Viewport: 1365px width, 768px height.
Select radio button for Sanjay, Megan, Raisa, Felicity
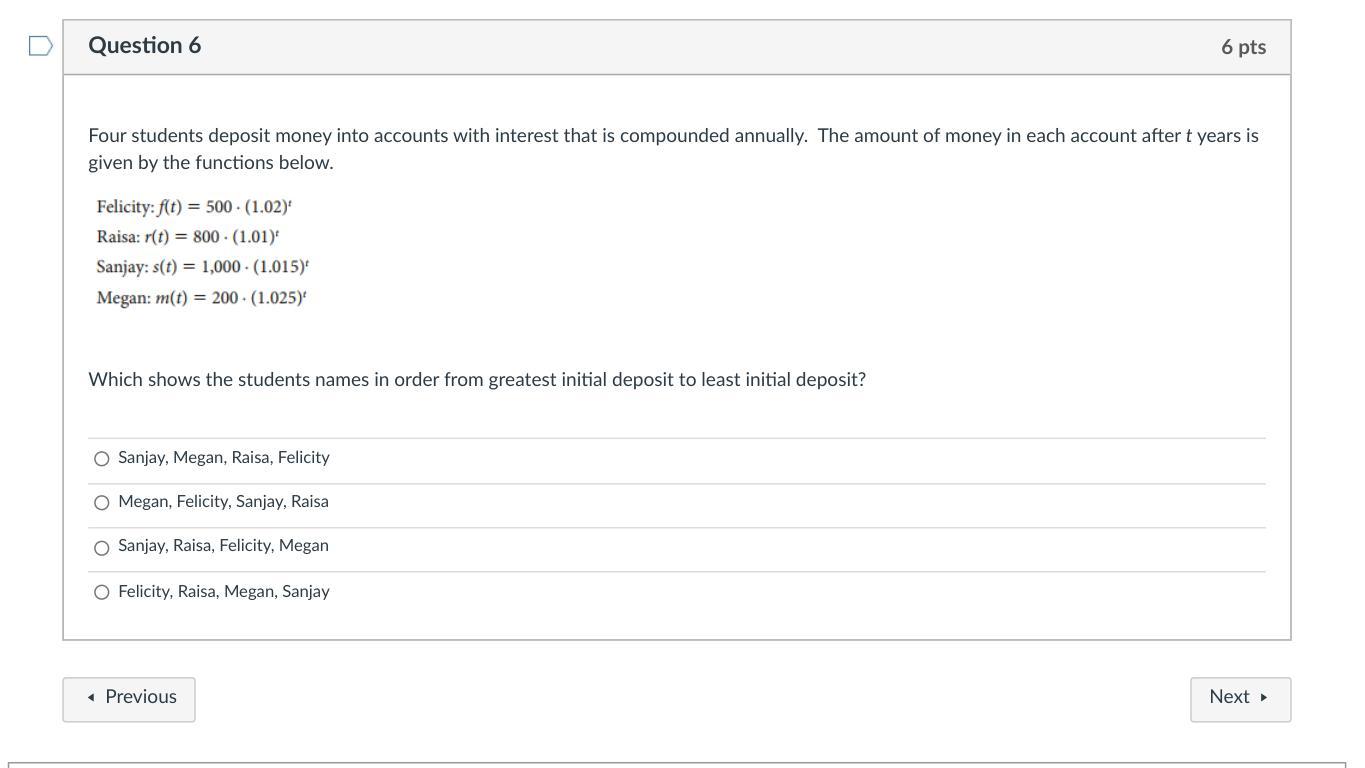coord(101,459)
